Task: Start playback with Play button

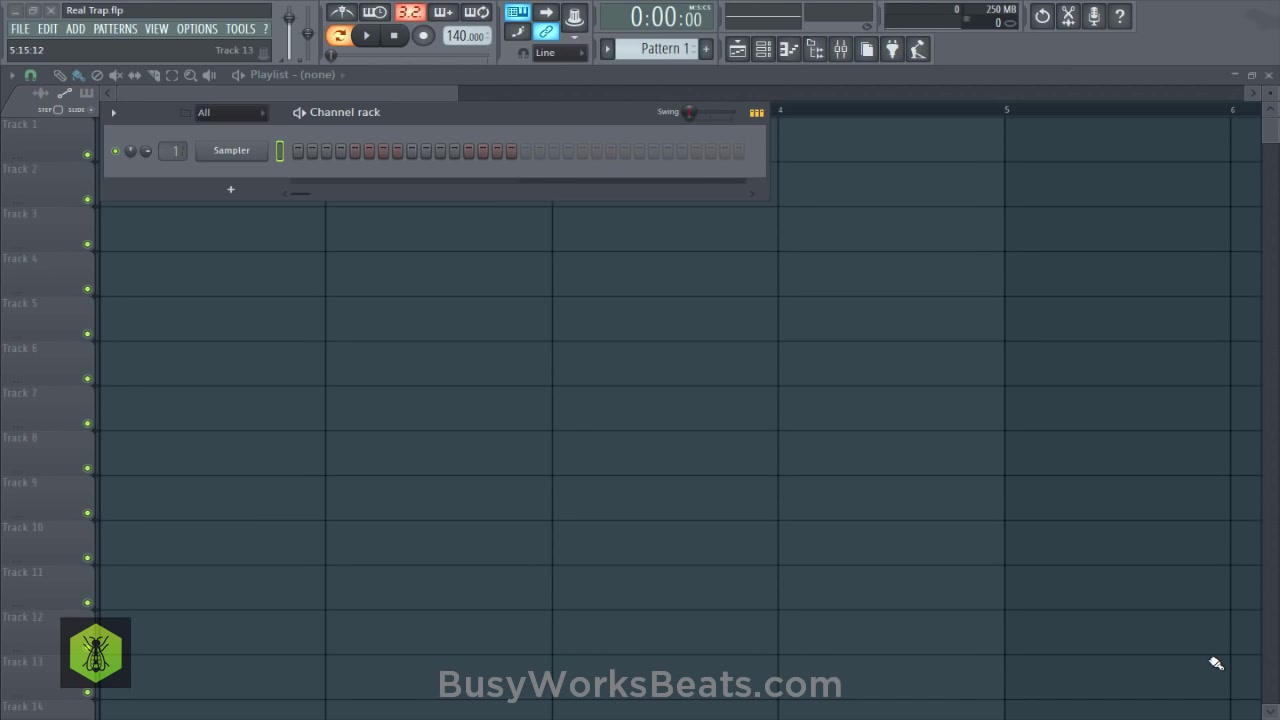Action: pyautogui.click(x=367, y=36)
